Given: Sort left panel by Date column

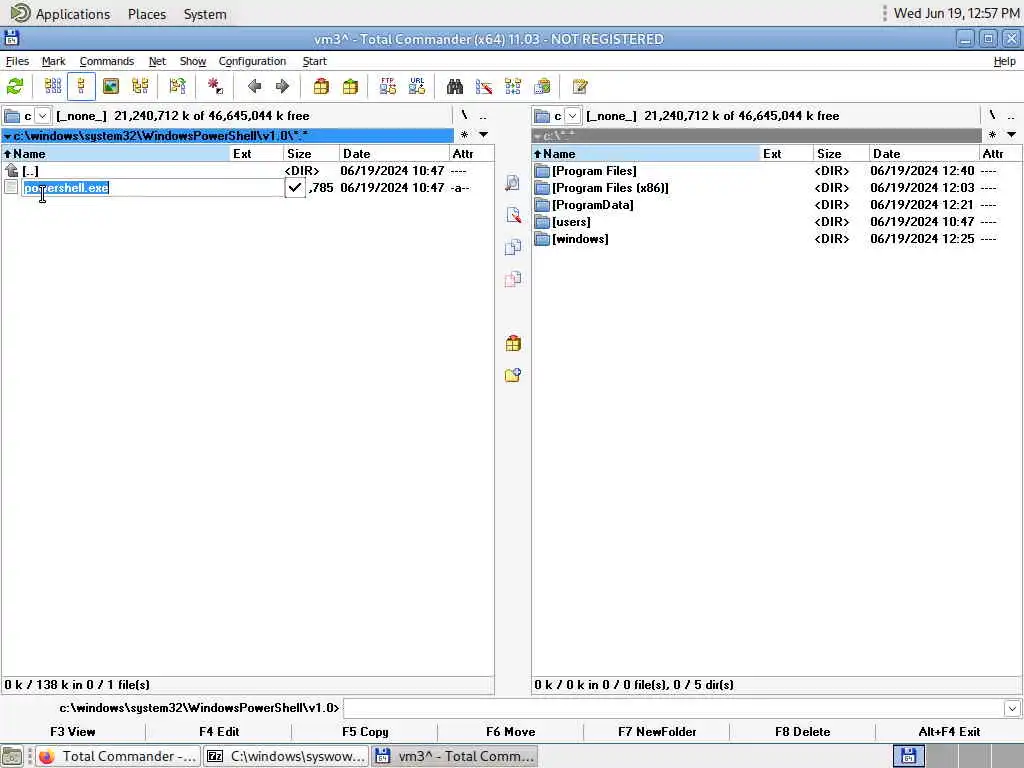Looking at the screenshot, I should point(394,153).
